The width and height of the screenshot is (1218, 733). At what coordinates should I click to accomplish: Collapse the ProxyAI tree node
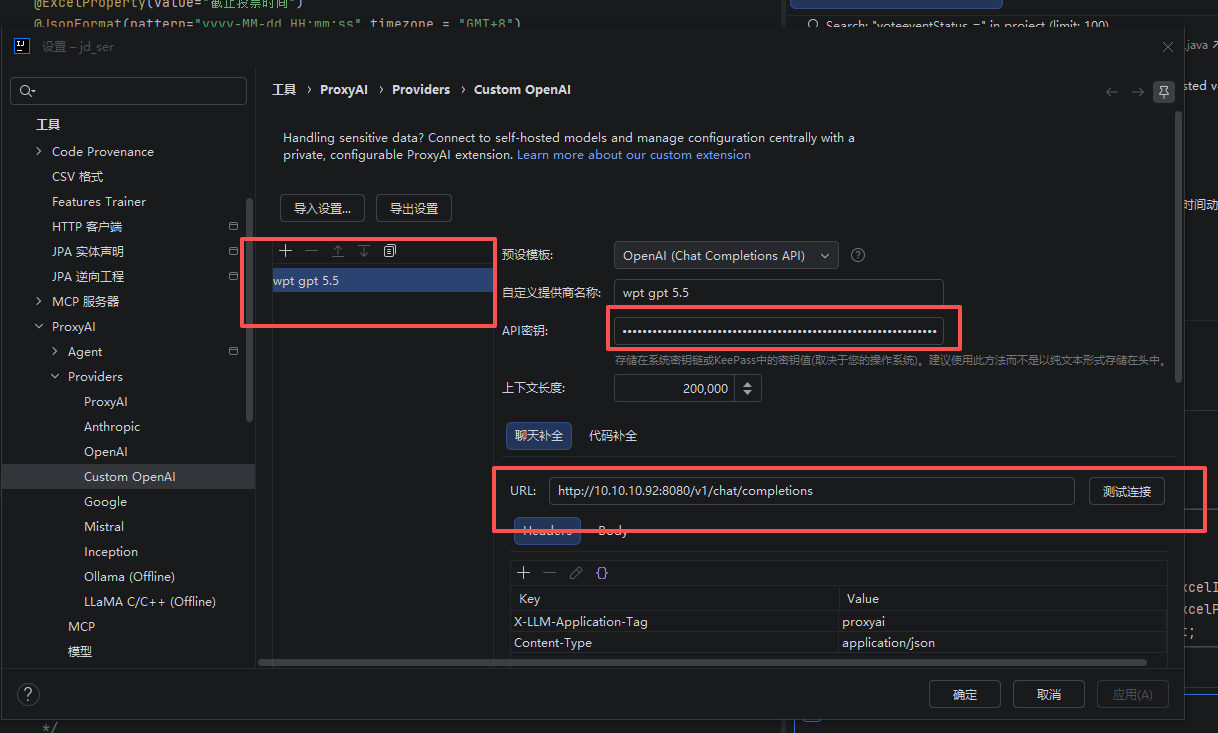[x=39, y=326]
